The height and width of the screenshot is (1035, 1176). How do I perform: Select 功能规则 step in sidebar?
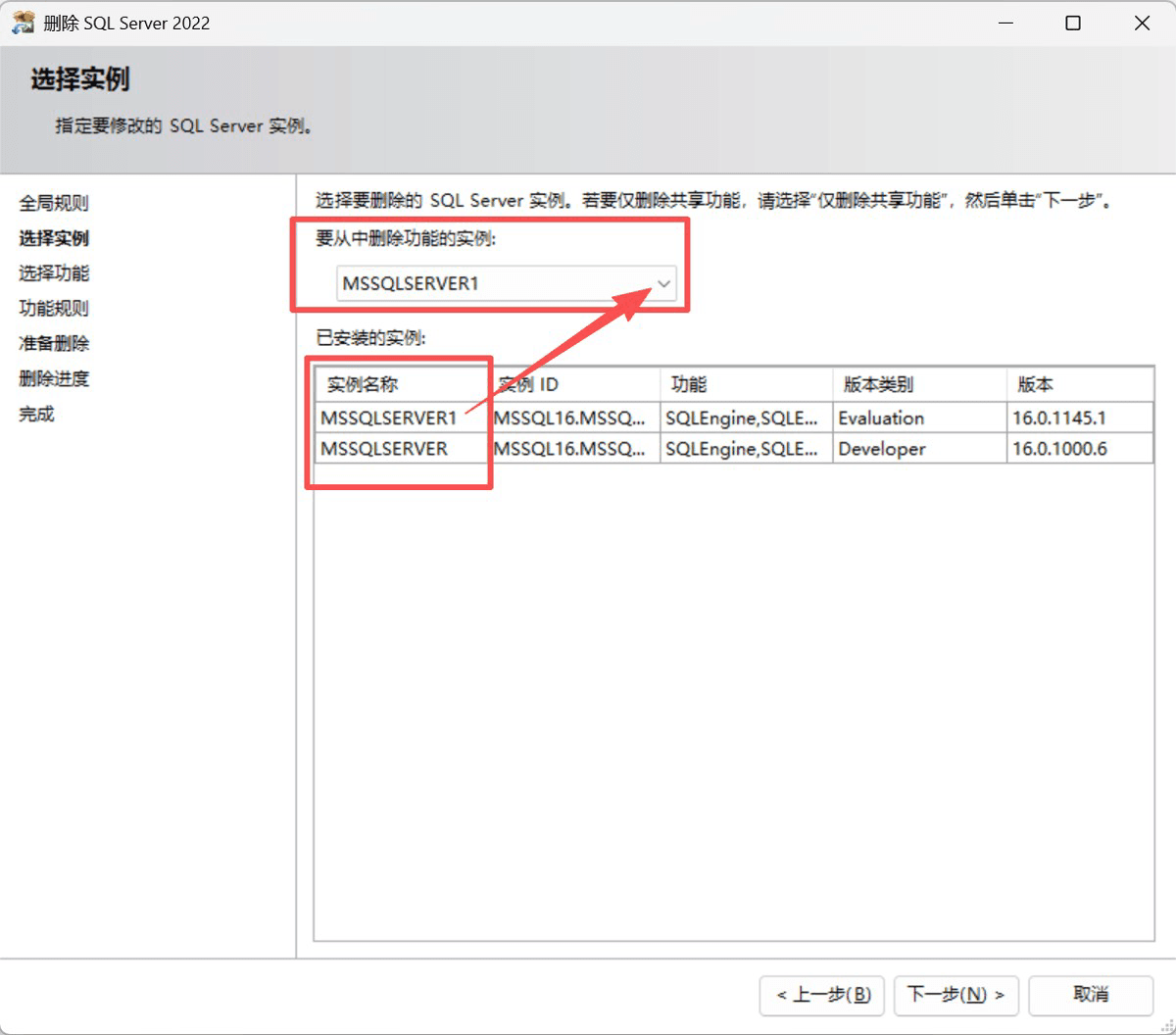54,308
